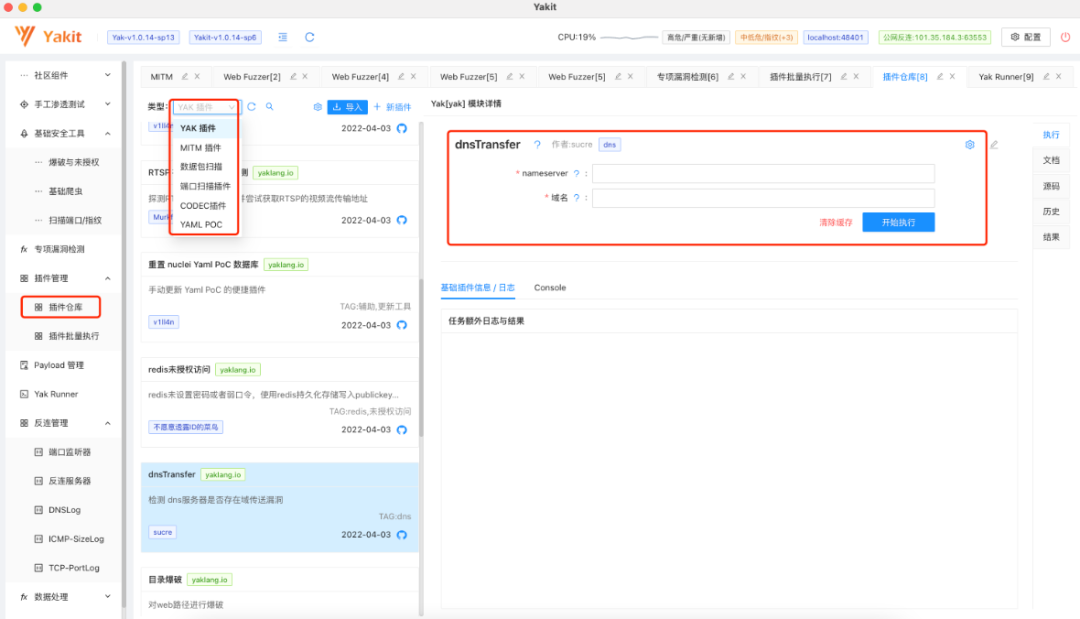The image size is (1080, 619).
Task: Switch to 插件批量执行[7] tab
Action: [800, 76]
